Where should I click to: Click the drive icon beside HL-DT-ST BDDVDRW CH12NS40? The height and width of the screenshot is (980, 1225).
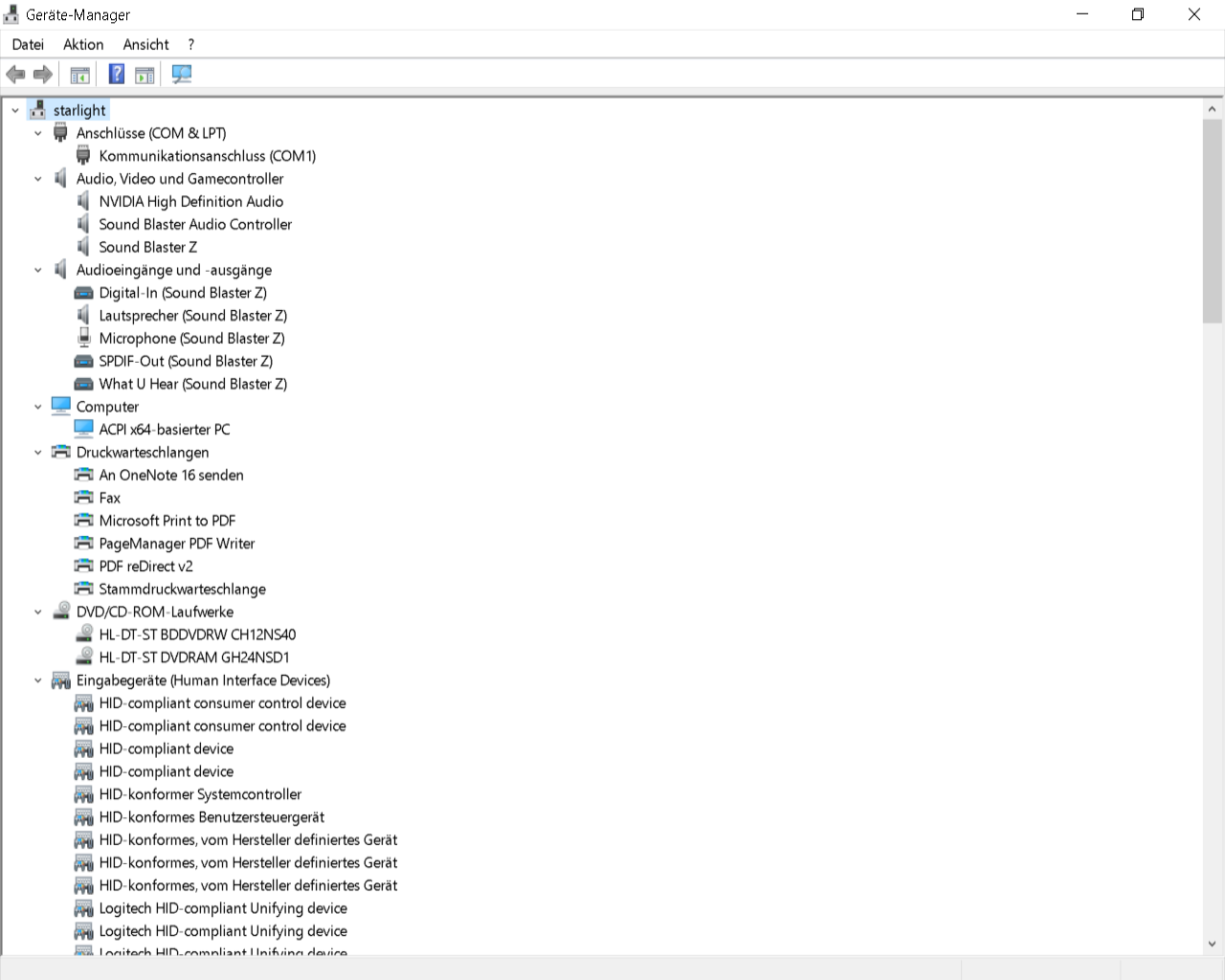(83, 635)
